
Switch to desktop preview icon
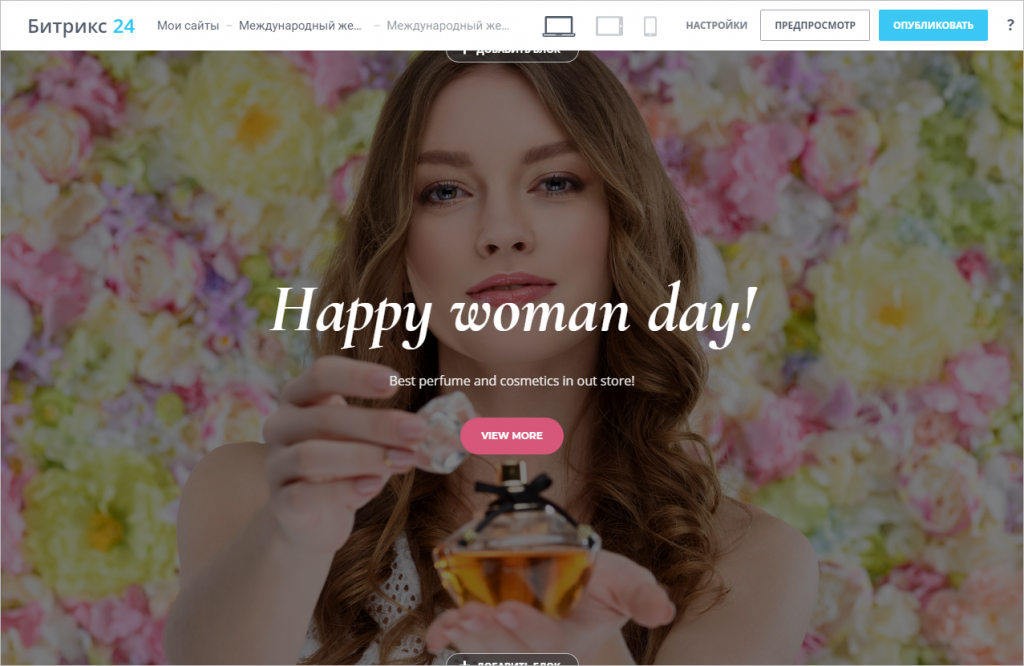559,26
